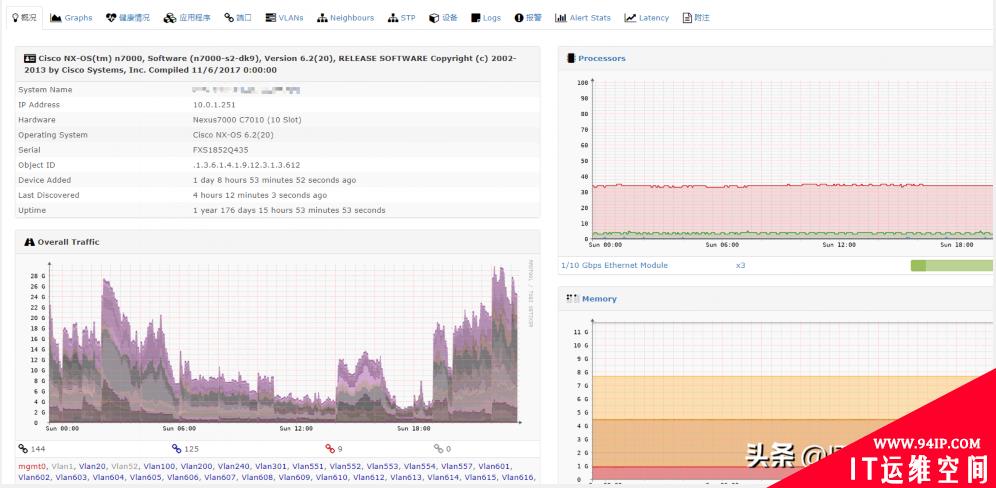Select the IP address value 10.0.1.251
The image size is (996, 488).
213,105
